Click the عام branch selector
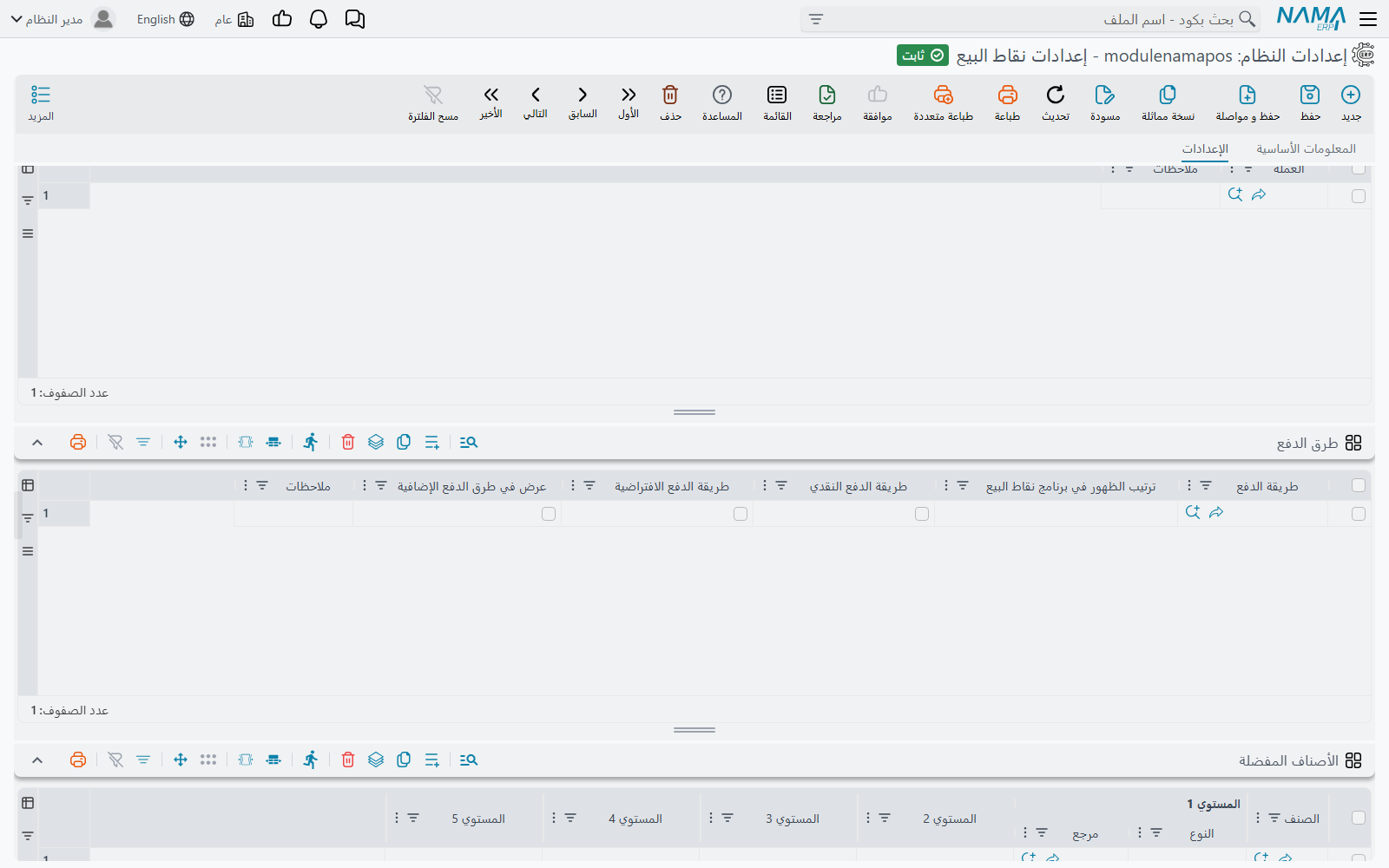 [234, 19]
